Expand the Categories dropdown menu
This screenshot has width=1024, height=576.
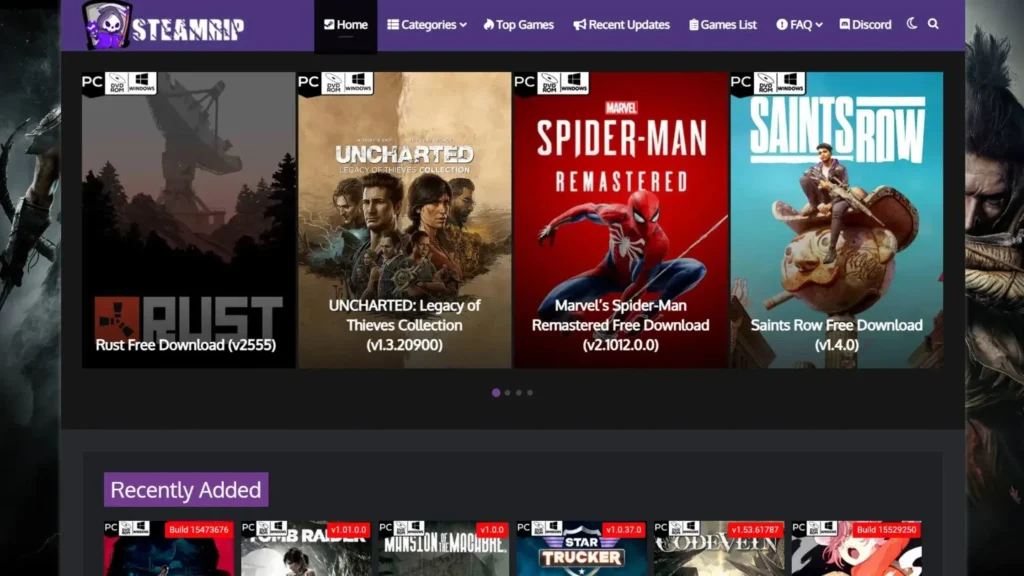point(427,24)
